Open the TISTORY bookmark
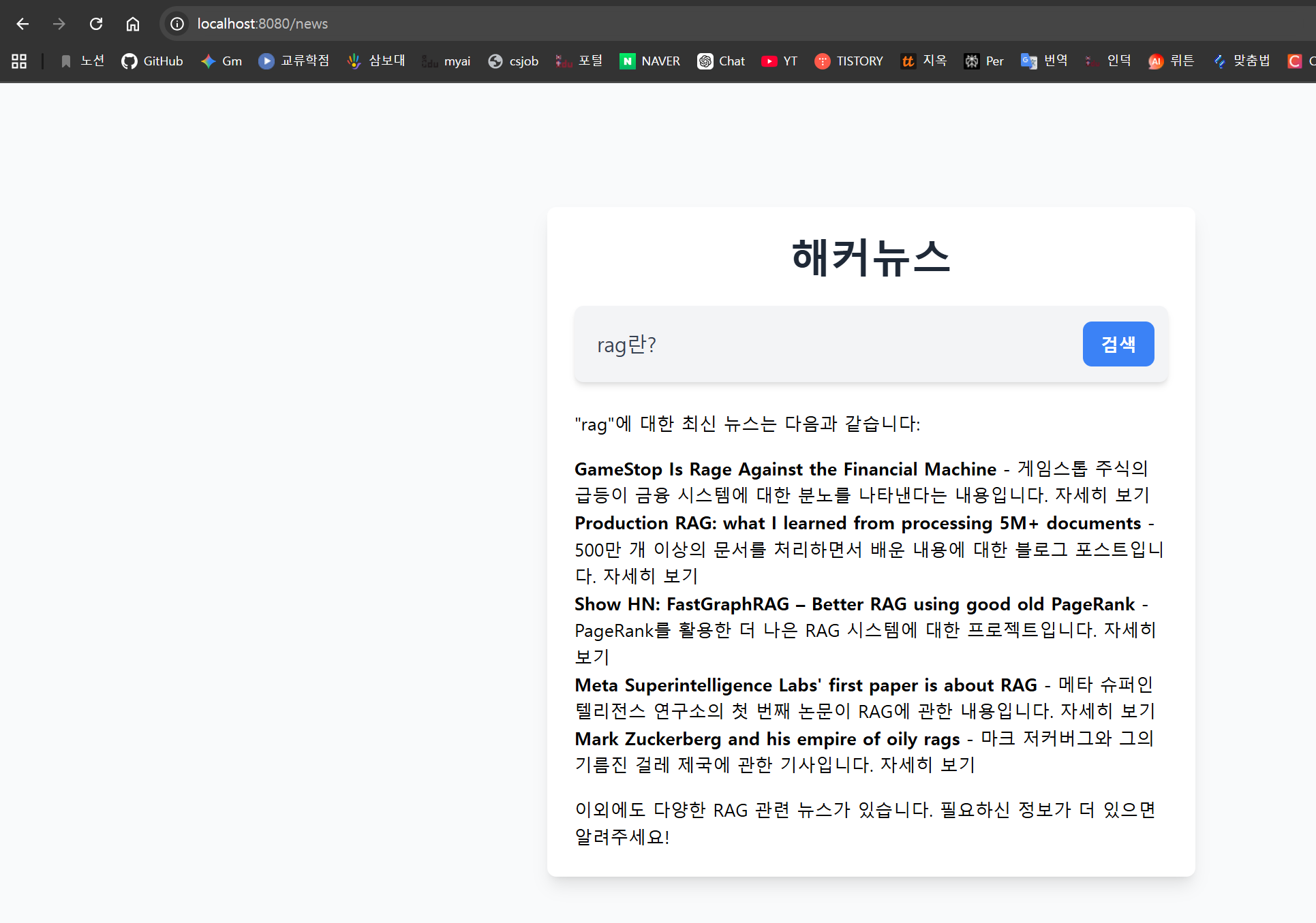The image size is (1316, 923). [848, 61]
